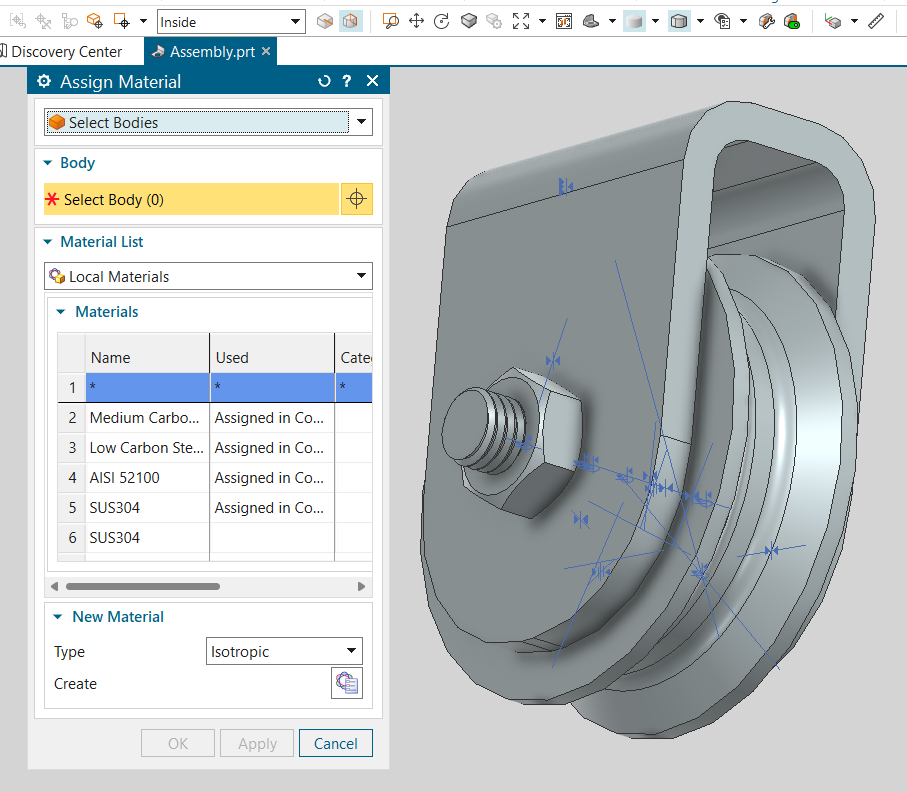Click the materials table horizontal scrollbar
Image resolution: width=907 pixels, height=792 pixels.
click(142, 586)
